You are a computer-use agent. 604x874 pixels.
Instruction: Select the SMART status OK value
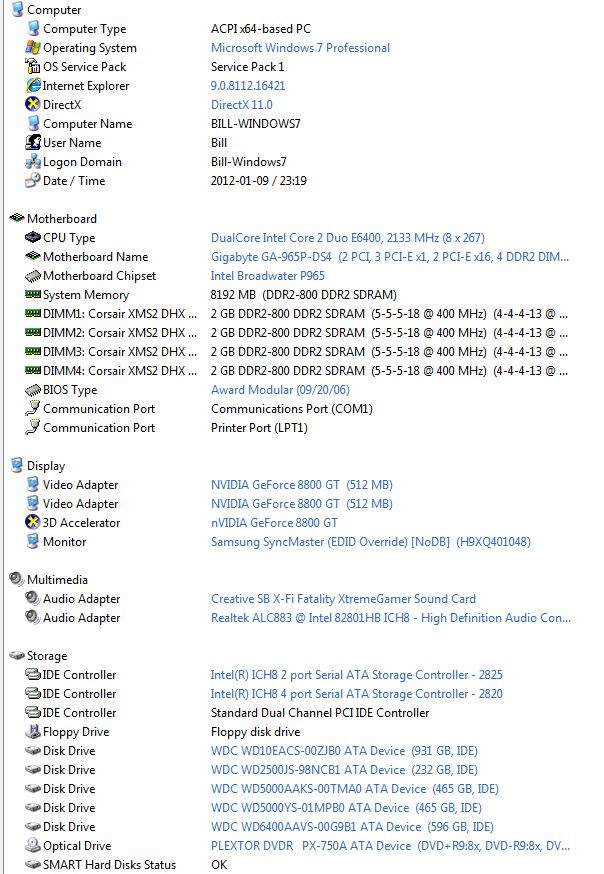219,865
